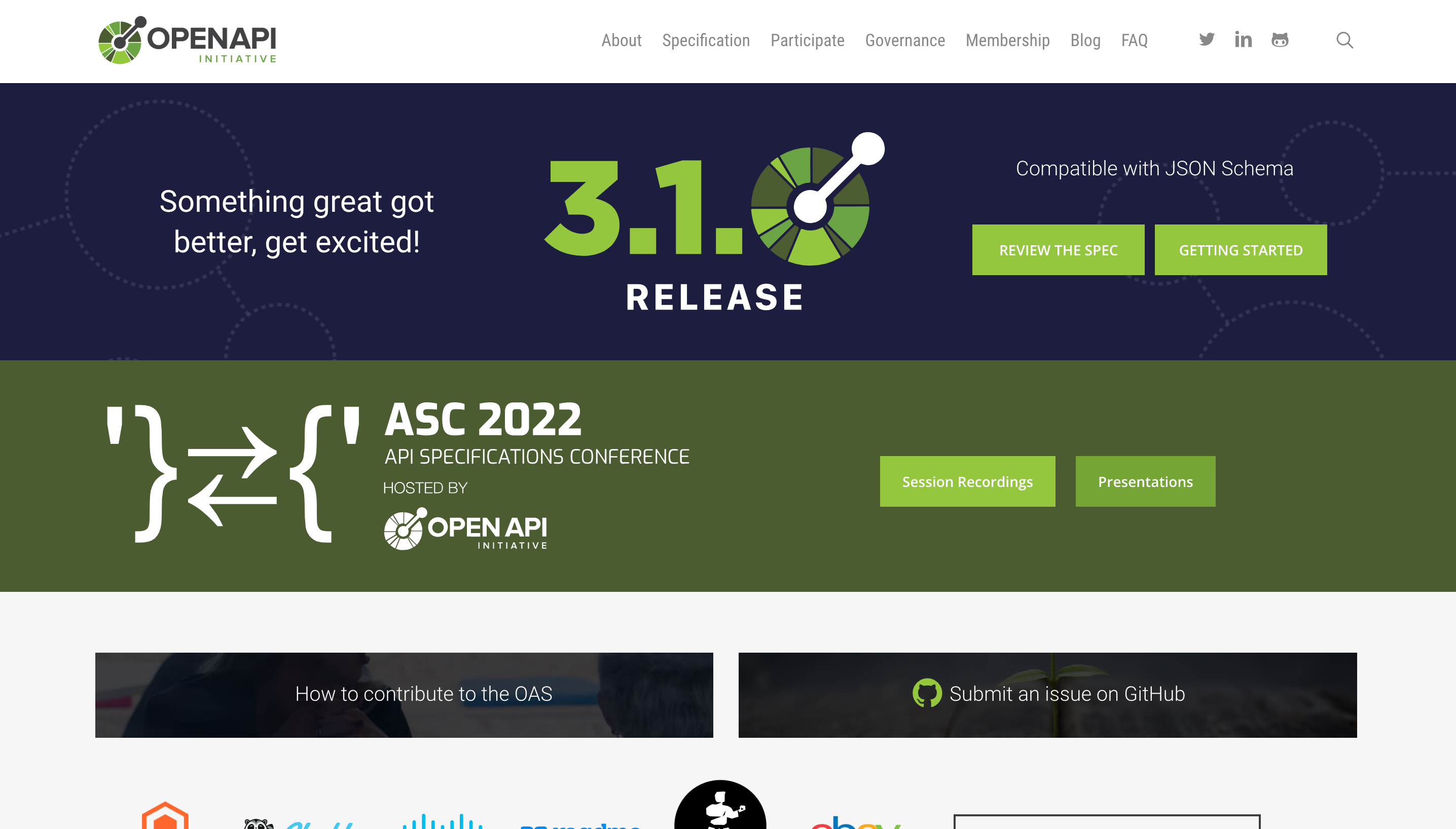Click the ASC 2022 braces arrows logo

[x=234, y=474]
